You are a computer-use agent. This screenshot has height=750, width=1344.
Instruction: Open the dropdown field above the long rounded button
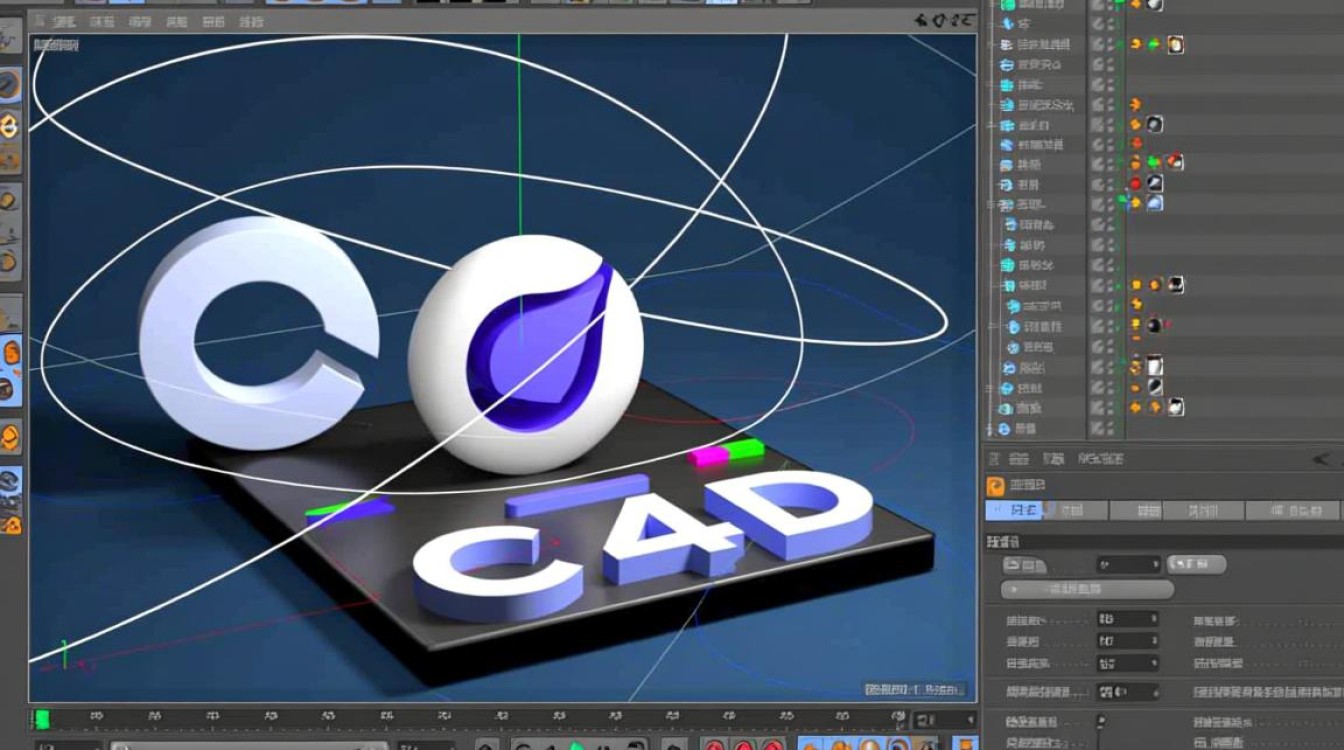[1128, 565]
